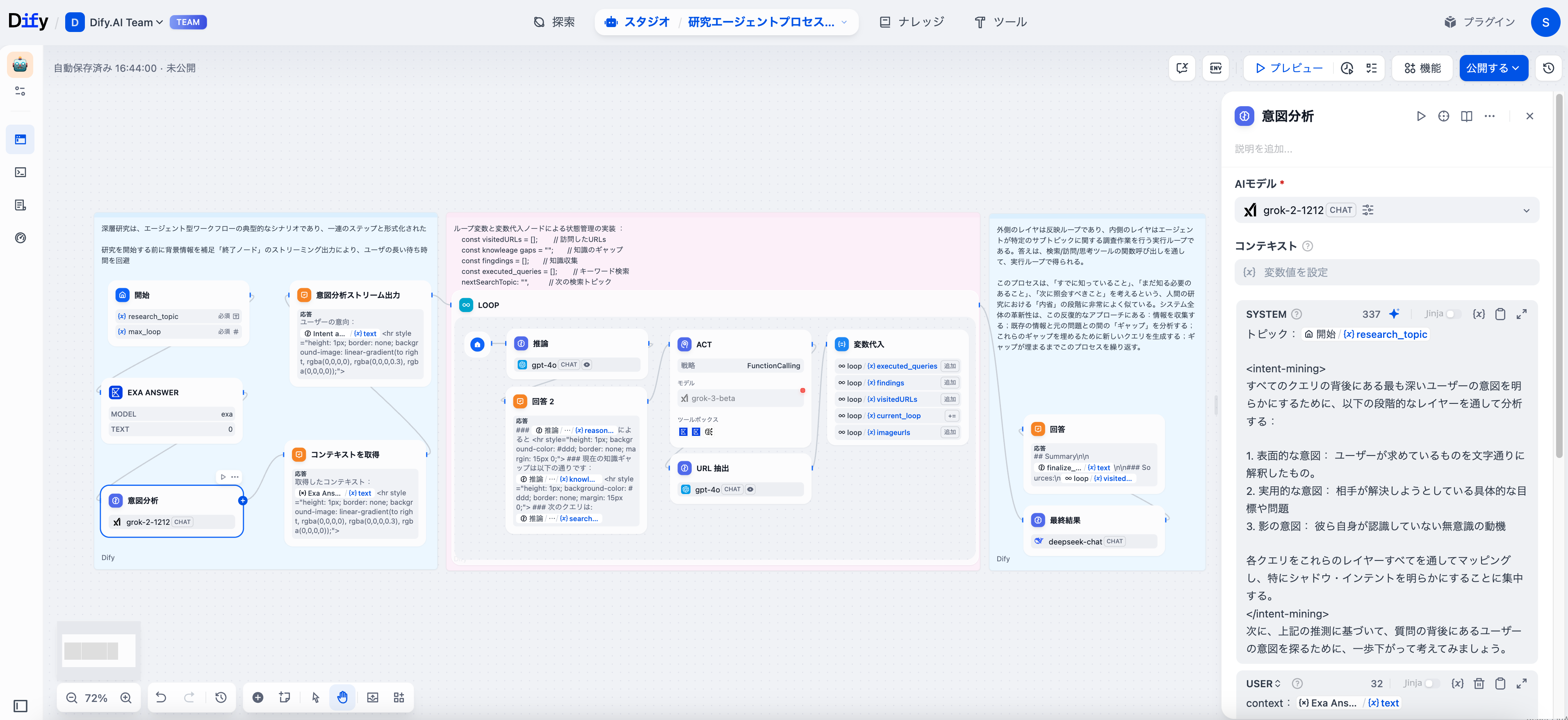Toggle the left sidebar collapse icon

pos(20,706)
